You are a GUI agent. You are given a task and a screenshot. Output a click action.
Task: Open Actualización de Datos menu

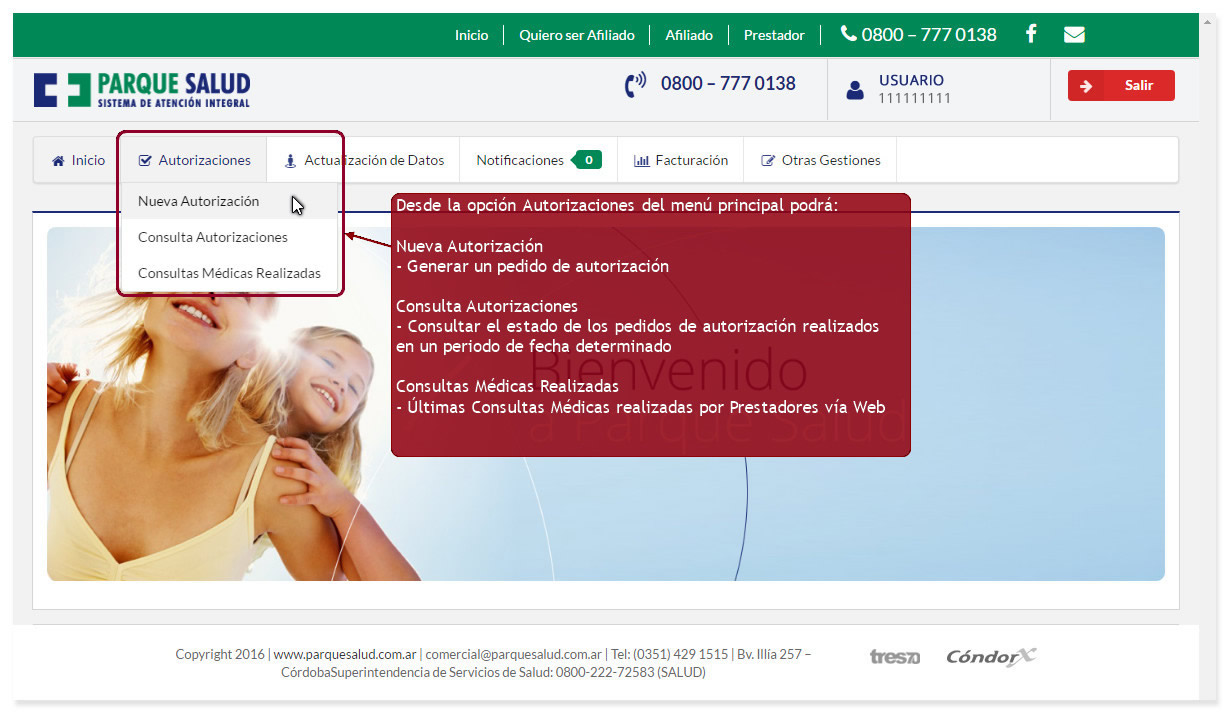[x=364, y=160]
